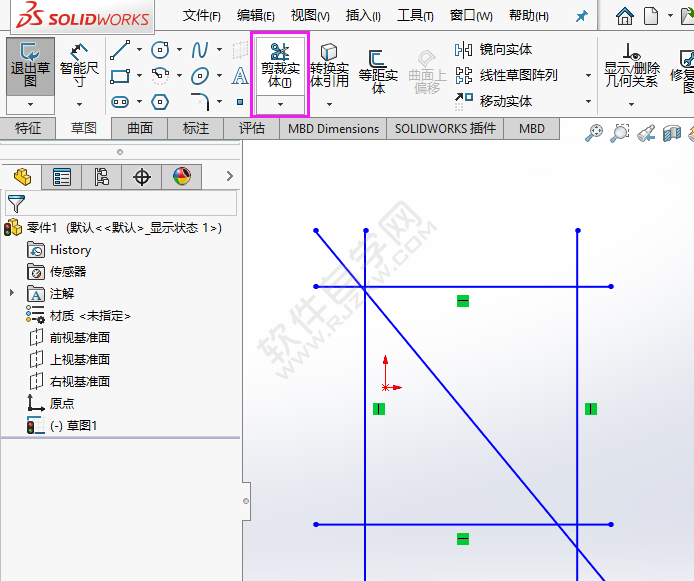694x581 pixels.
Task: Activate Trim Entities (剪裁实体) tool
Action: [280, 65]
